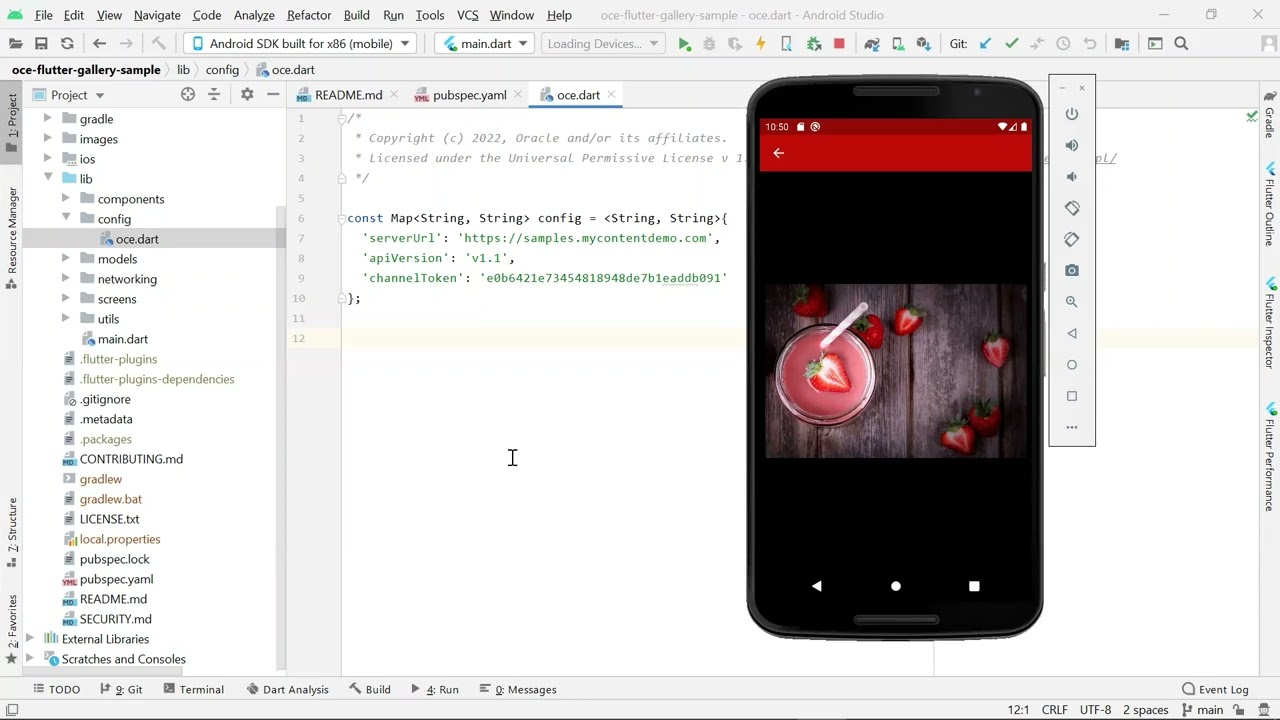This screenshot has width=1280, height=720.
Task: Open Git history clock icon
Action: click(1063, 44)
